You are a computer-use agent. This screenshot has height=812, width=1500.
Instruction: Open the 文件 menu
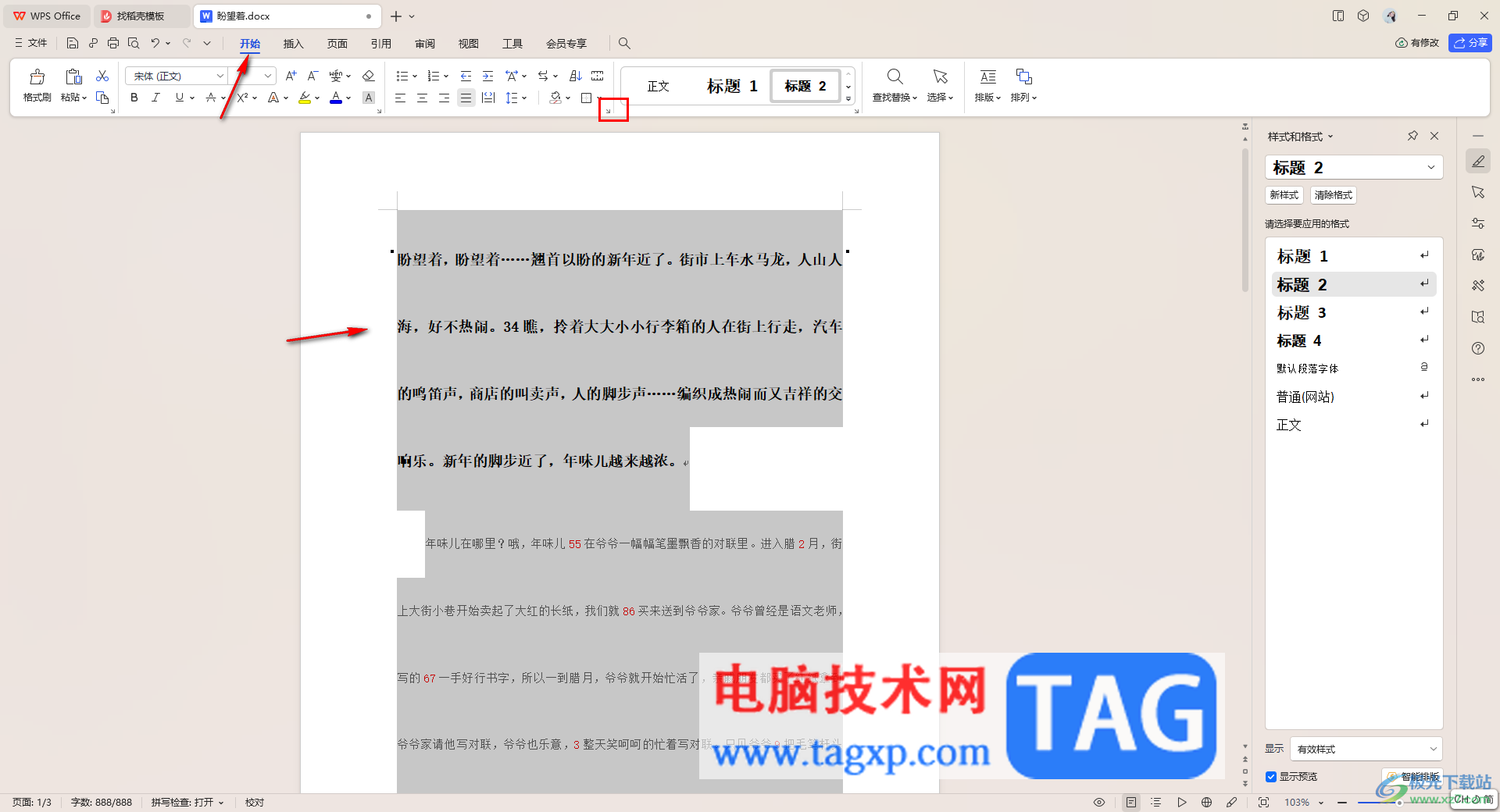point(31,43)
